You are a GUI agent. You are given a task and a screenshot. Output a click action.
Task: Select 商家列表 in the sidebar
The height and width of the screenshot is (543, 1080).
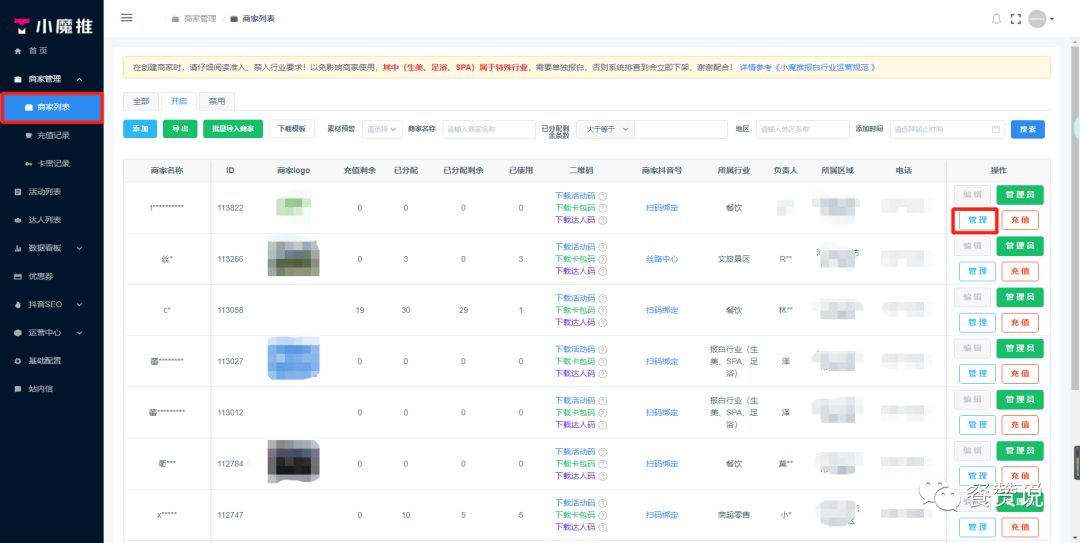pyautogui.click(x=52, y=107)
